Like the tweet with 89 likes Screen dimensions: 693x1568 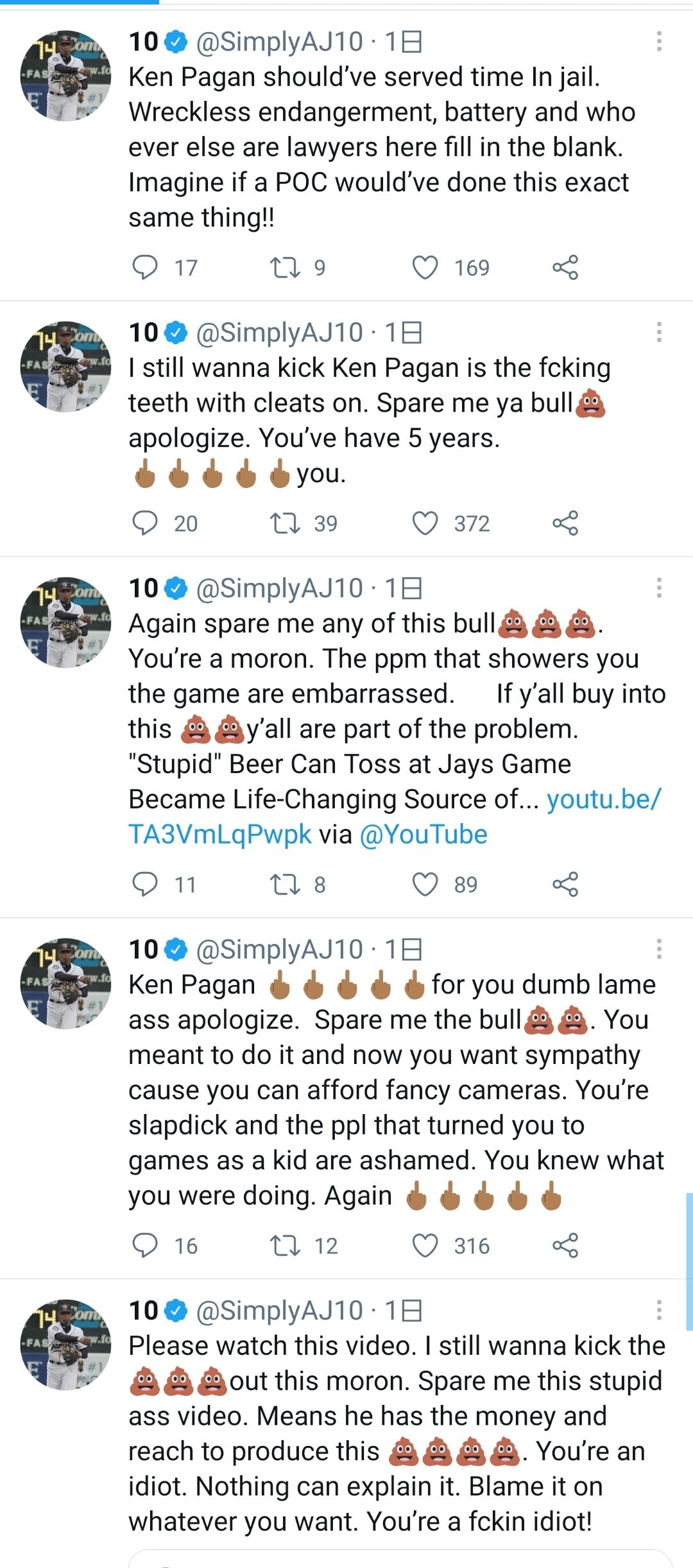click(x=425, y=884)
